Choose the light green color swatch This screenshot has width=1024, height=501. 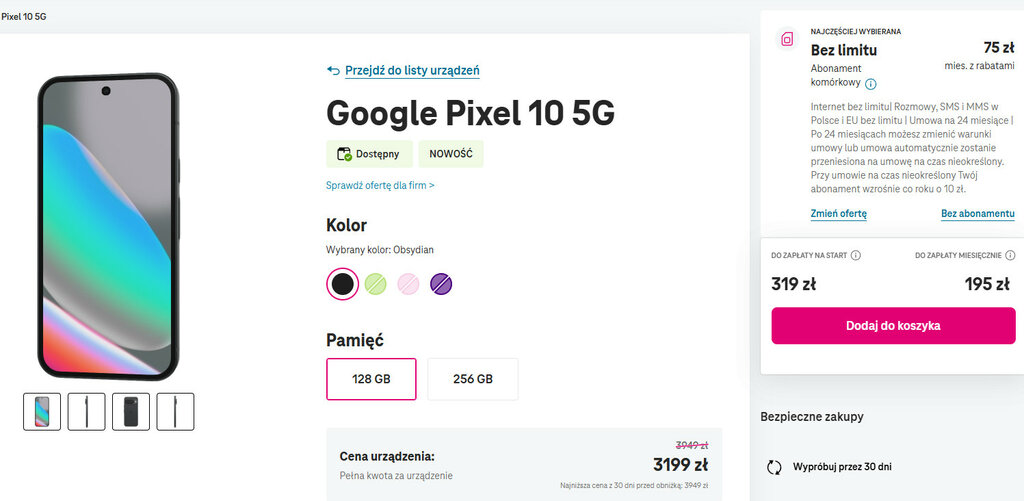pos(375,284)
